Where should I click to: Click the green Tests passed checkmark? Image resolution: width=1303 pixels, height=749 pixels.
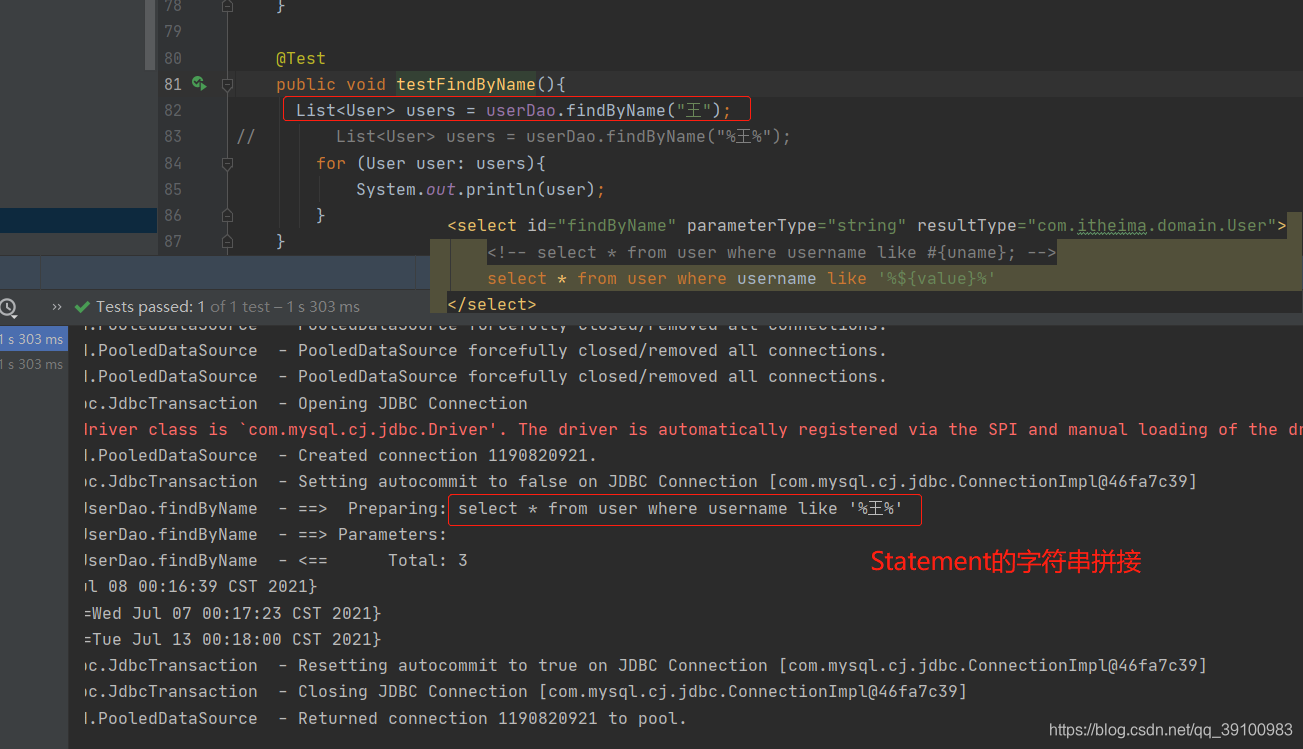(83, 307)
